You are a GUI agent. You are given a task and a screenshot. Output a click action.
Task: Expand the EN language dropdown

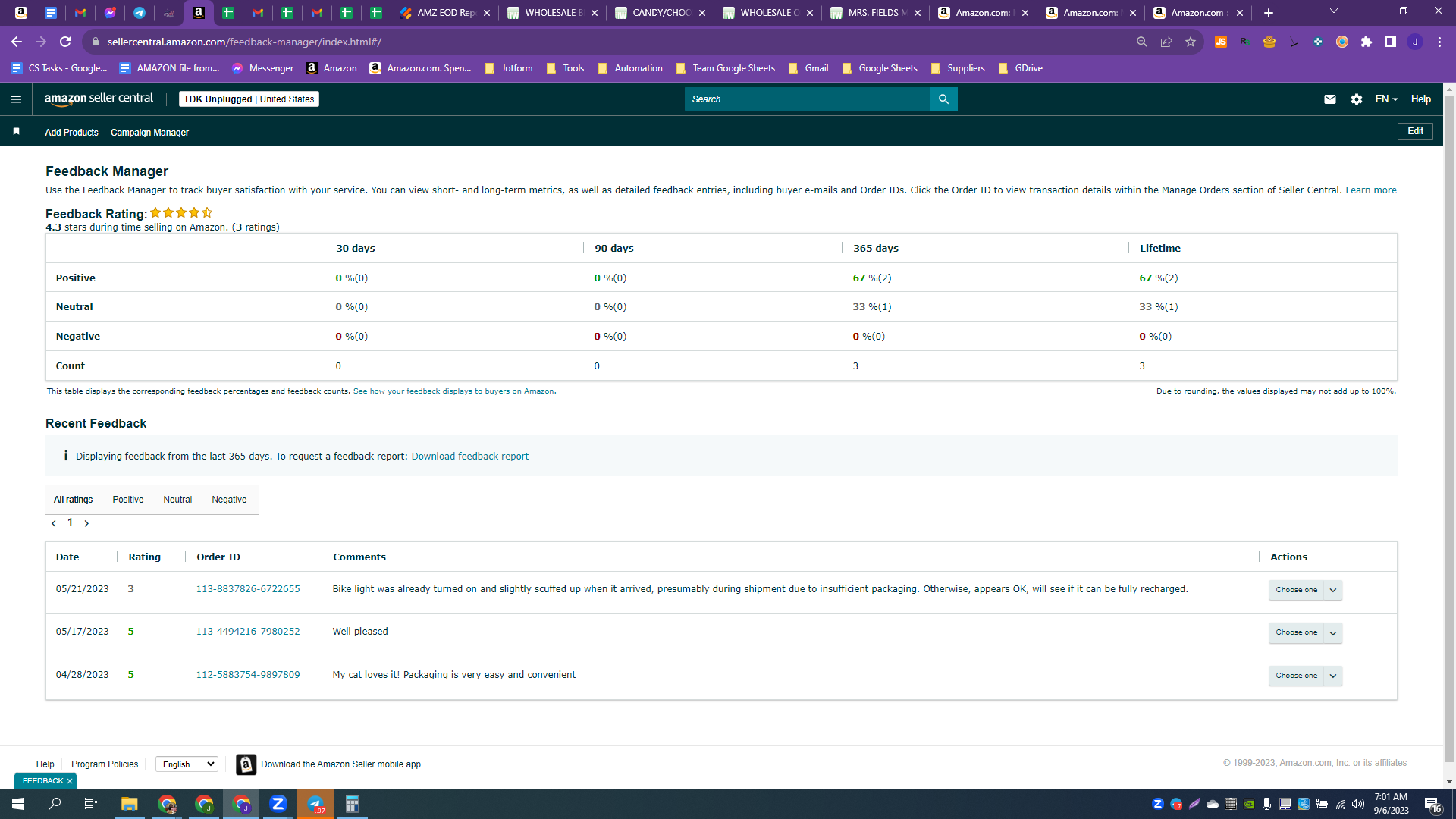coord(1386,99)
